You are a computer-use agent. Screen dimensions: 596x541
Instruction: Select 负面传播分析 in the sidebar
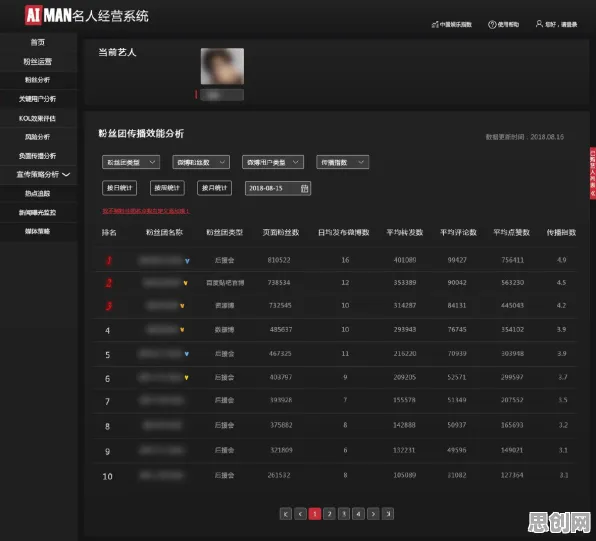point(38,156)
